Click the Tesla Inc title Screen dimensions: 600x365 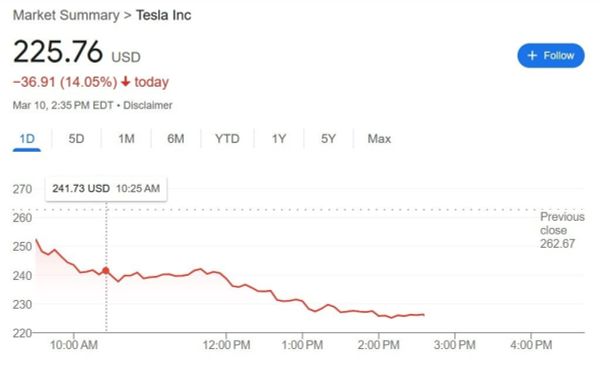pos(163,15)
